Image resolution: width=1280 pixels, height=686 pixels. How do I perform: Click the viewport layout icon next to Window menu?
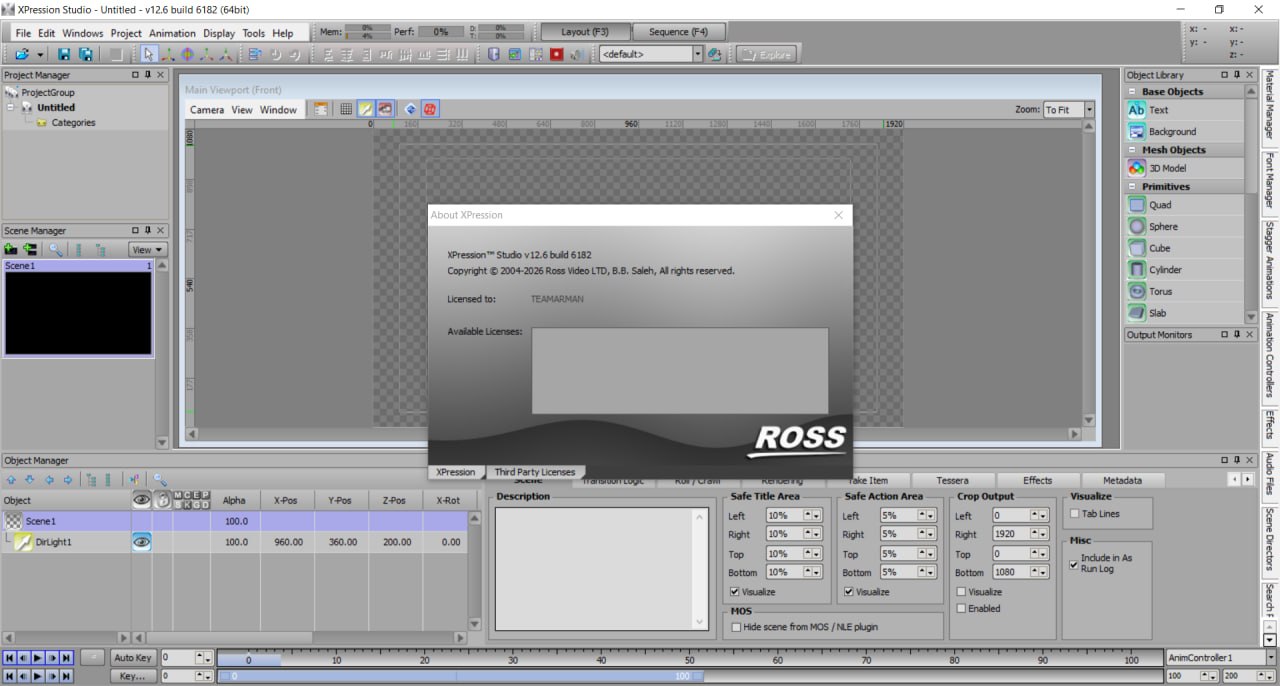pyautogui.click(x=321, y=109)
